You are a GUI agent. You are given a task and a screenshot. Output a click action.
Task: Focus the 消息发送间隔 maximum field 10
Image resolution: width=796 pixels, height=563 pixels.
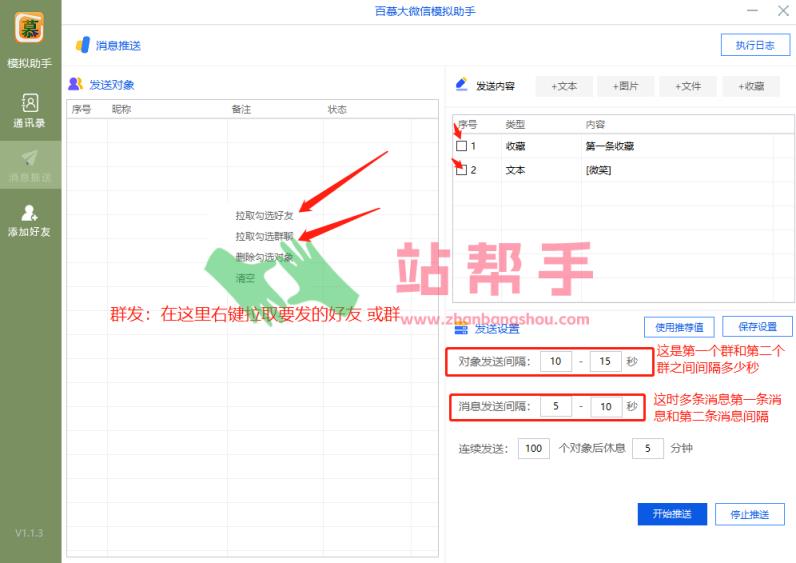[x=606, y=407]
